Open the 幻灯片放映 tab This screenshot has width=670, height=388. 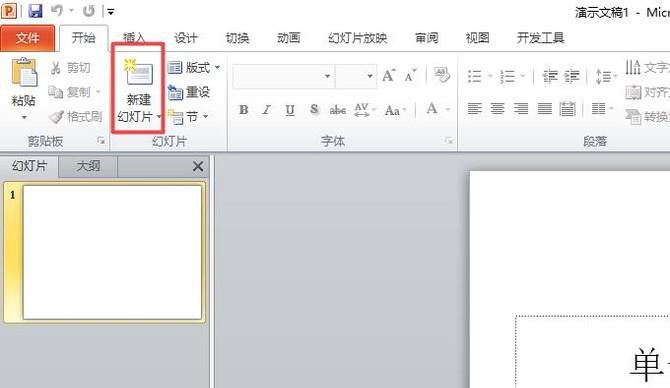[358, 38]
